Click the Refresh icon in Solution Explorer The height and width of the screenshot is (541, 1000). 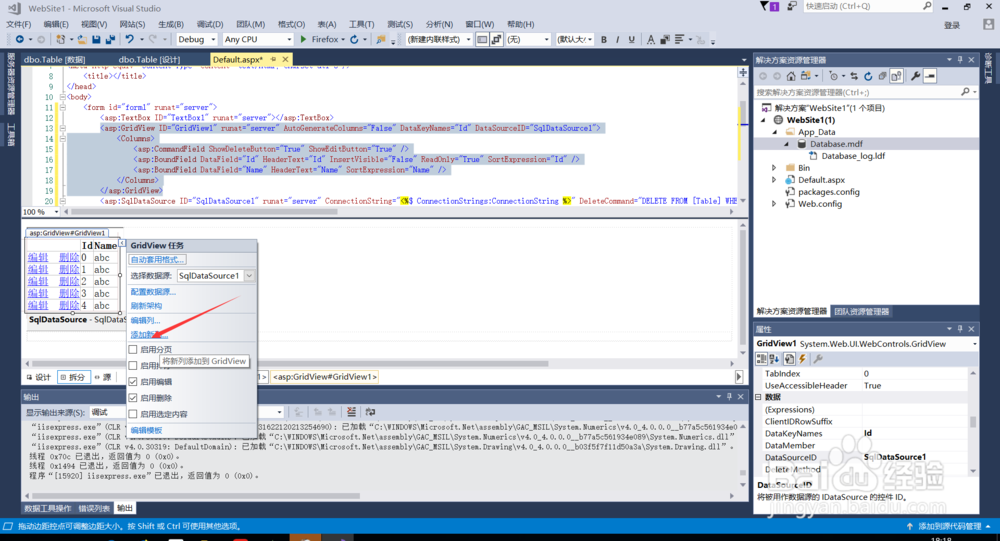coord(868,76)
